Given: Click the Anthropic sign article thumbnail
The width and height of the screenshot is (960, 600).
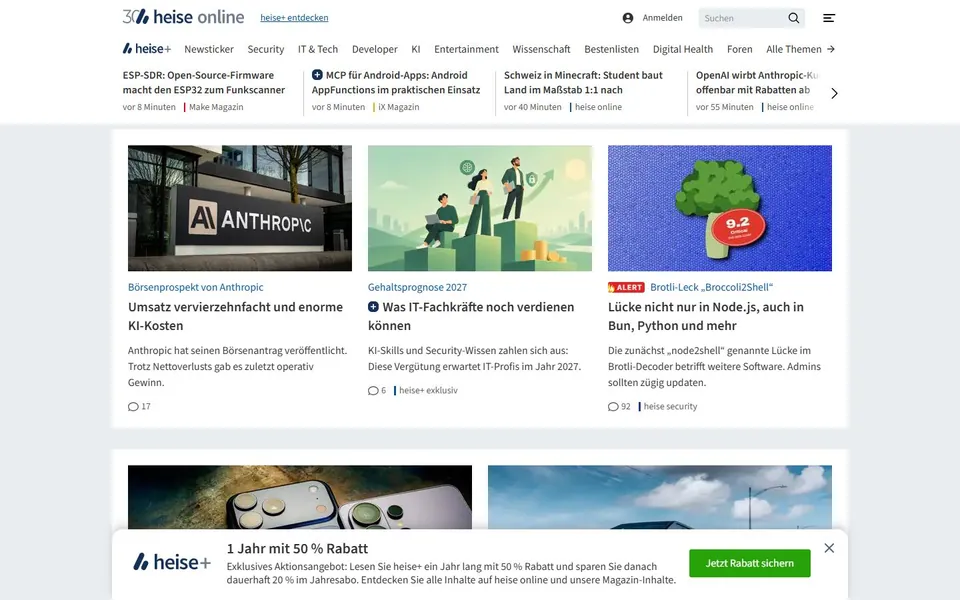Looking at the screenshot, I should point(240,208).
